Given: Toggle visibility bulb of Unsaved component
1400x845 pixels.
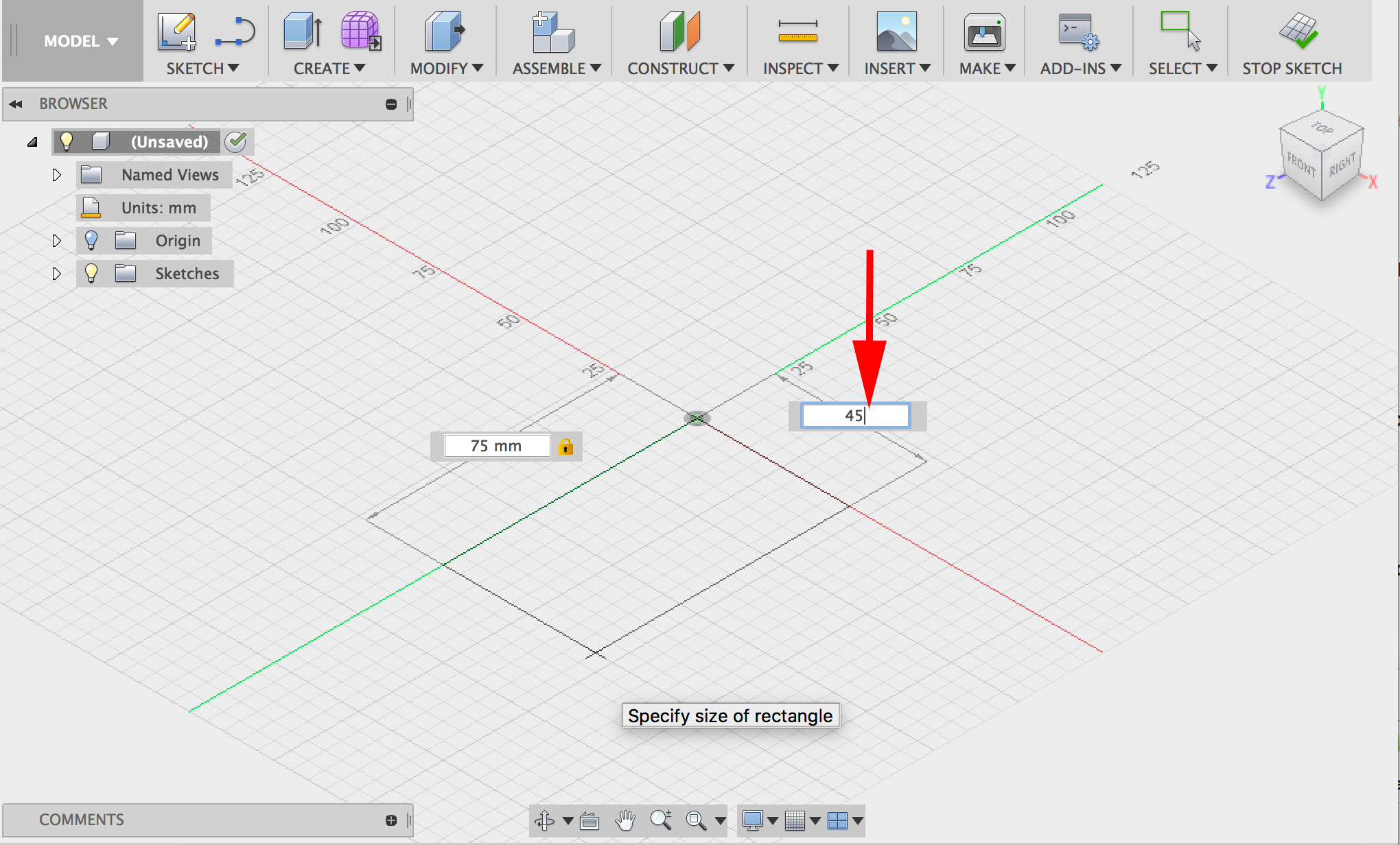Looking at the screenshot, I should (67, 142).
